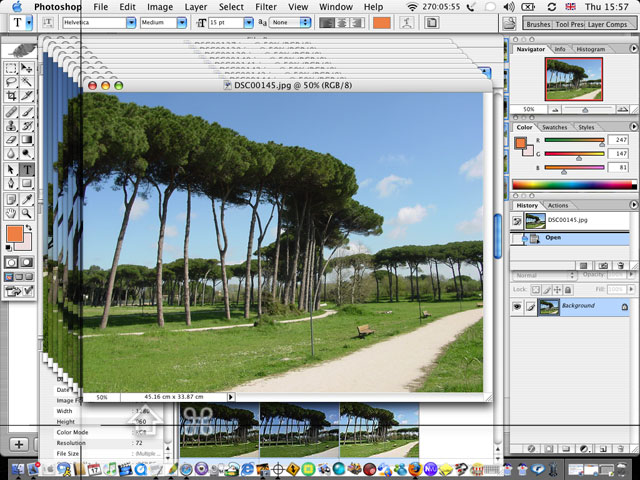Image resolution: width=640 pixels, height=480 pixels.
Task: Select the Lasso tool
Action: (x=11, y=82)
